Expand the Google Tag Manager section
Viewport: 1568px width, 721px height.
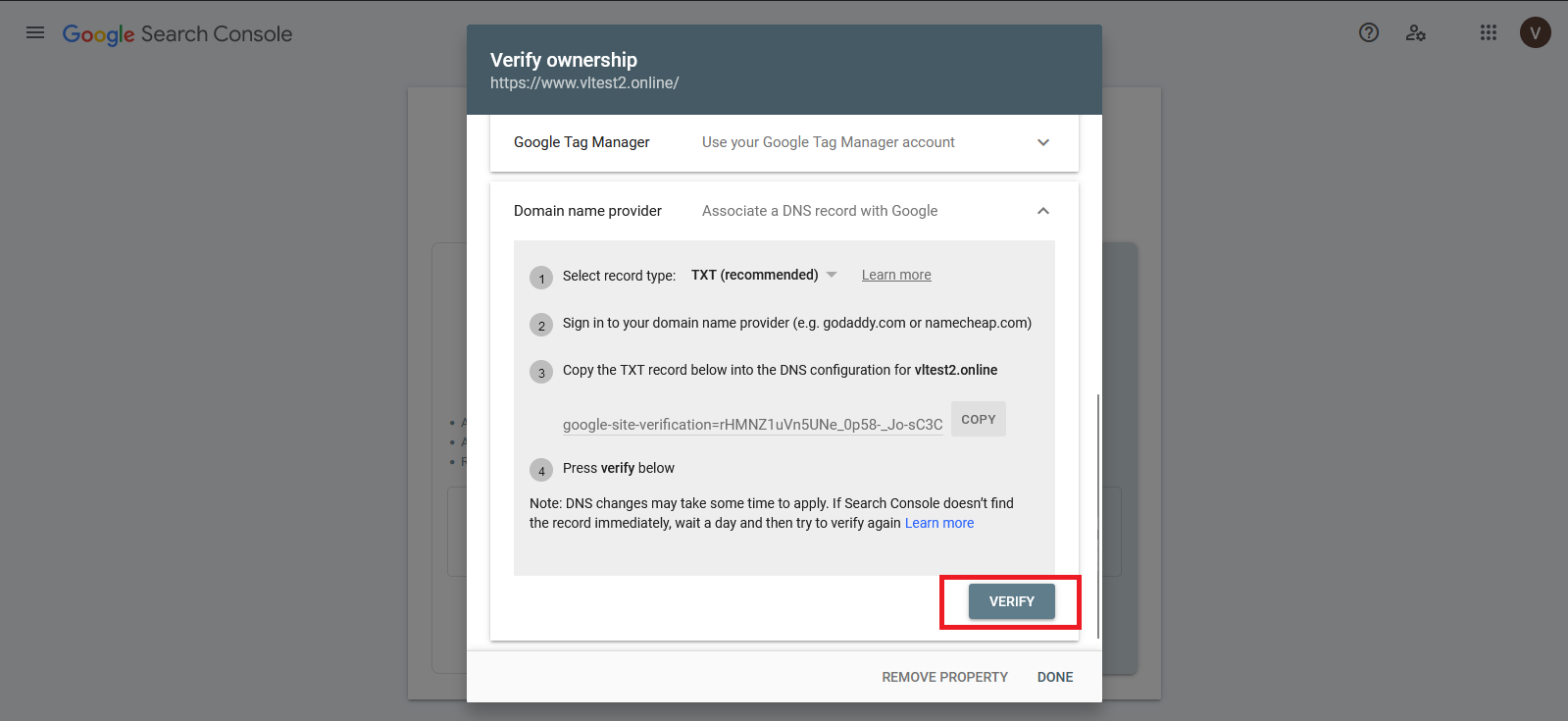click(1043, 142)
